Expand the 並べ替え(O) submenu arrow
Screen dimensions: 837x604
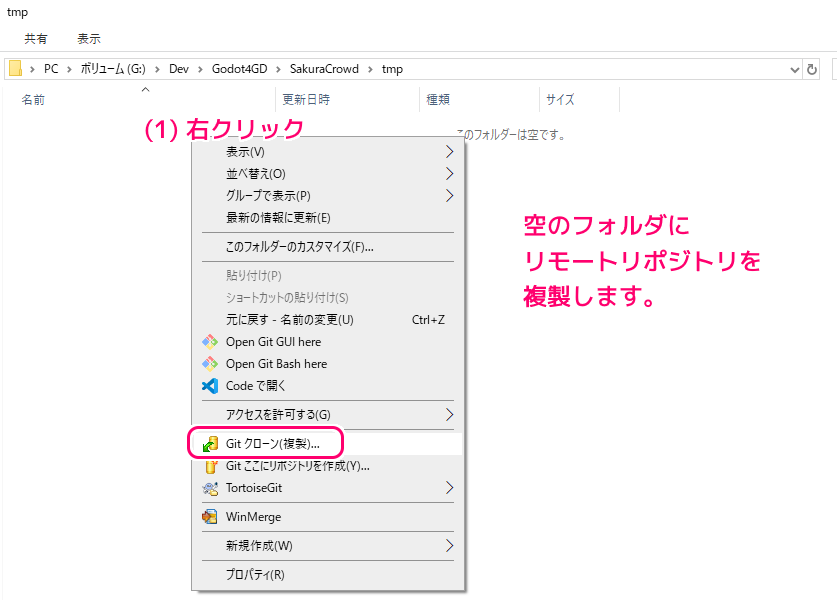(449, 174)
